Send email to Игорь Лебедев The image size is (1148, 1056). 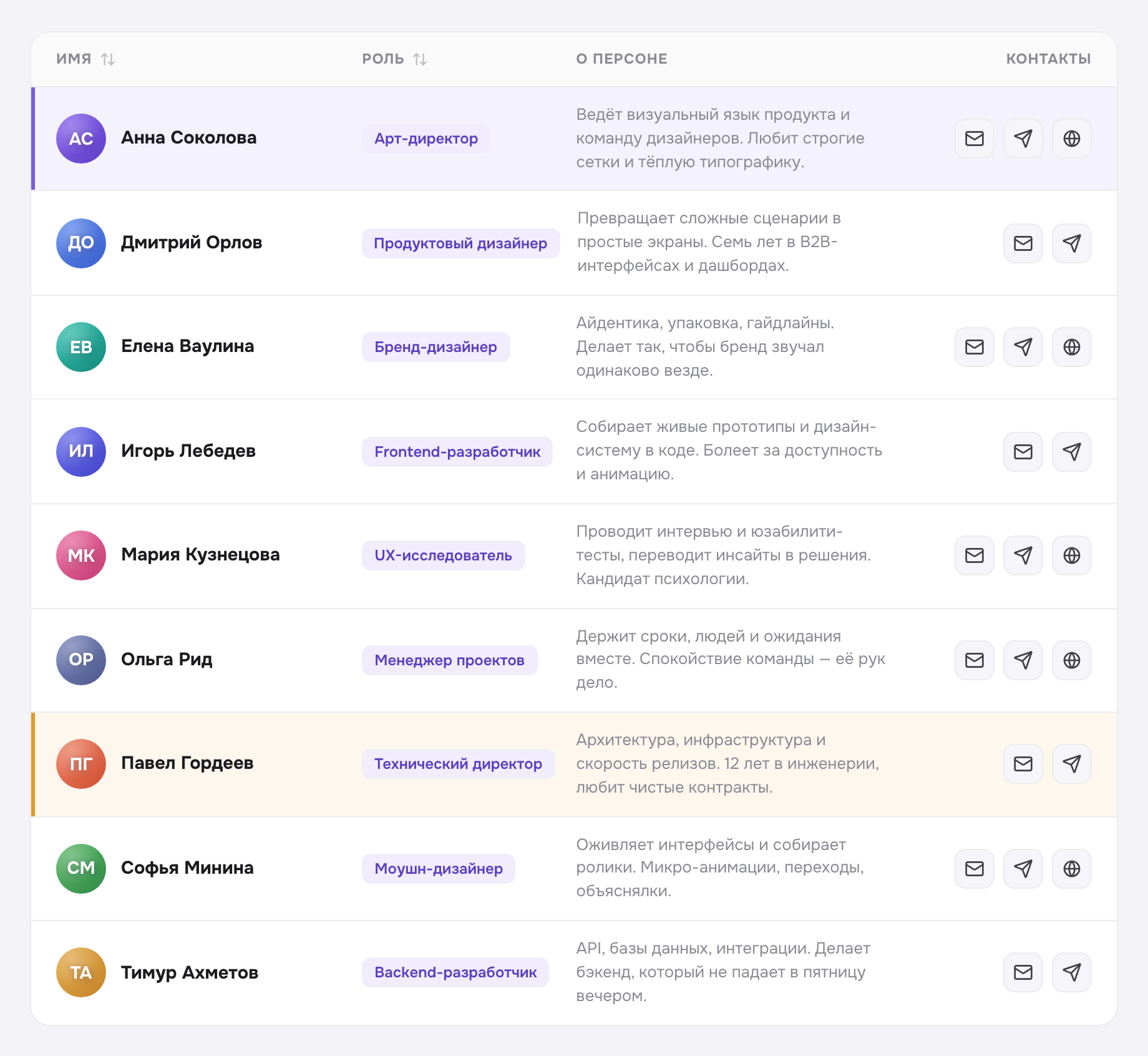pos(1023,452)
